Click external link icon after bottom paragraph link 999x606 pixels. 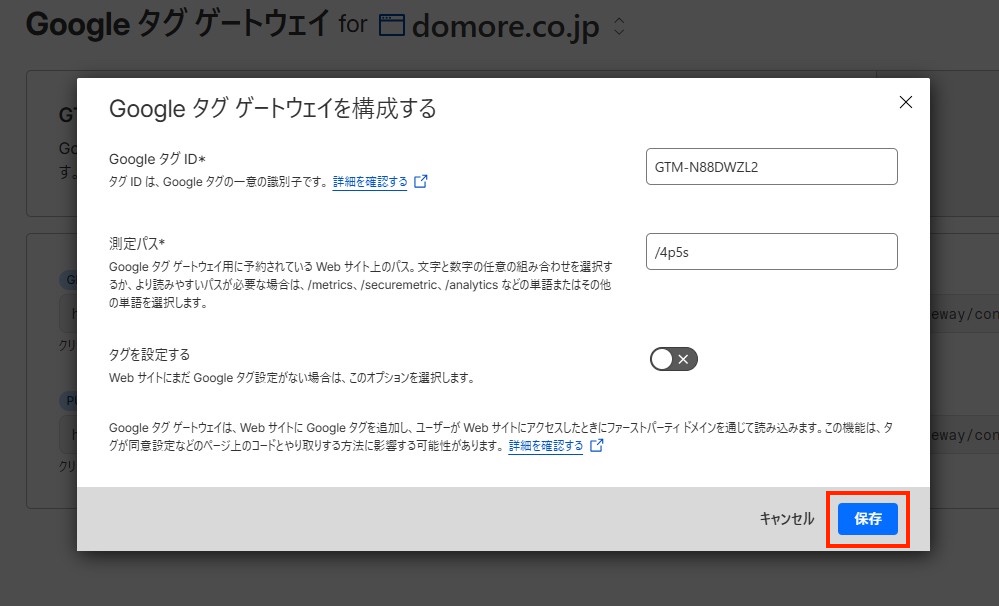[x=596, y=445]
